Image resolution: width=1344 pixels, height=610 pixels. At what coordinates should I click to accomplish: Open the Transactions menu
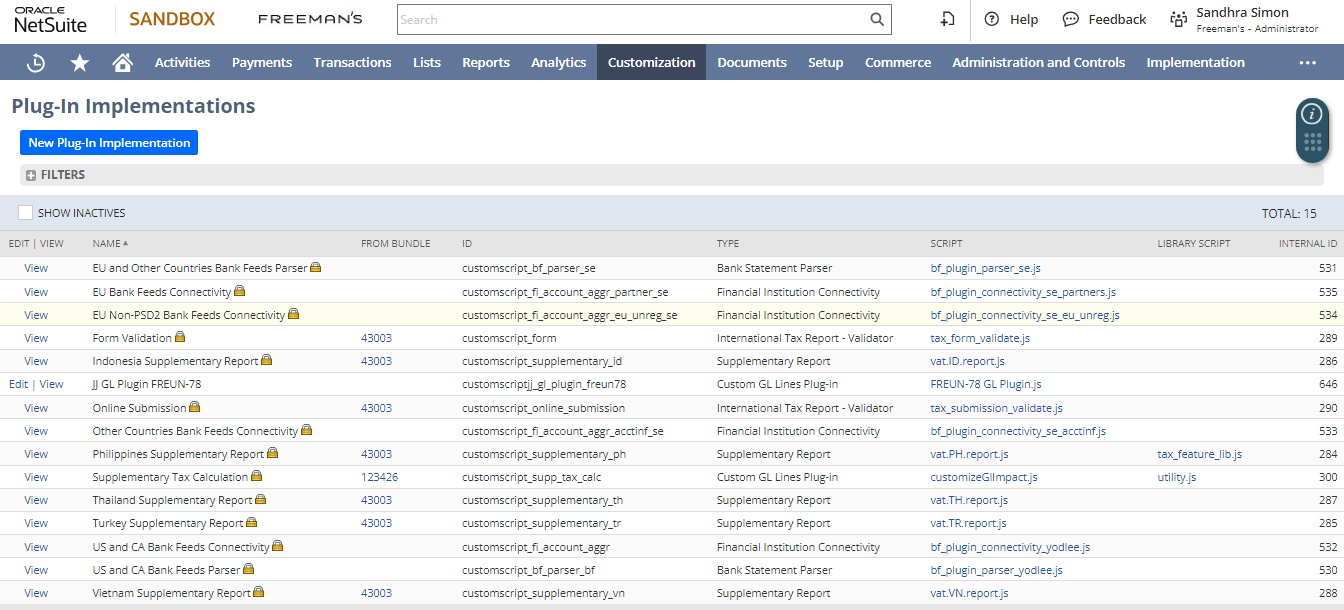tap(352, 62)
